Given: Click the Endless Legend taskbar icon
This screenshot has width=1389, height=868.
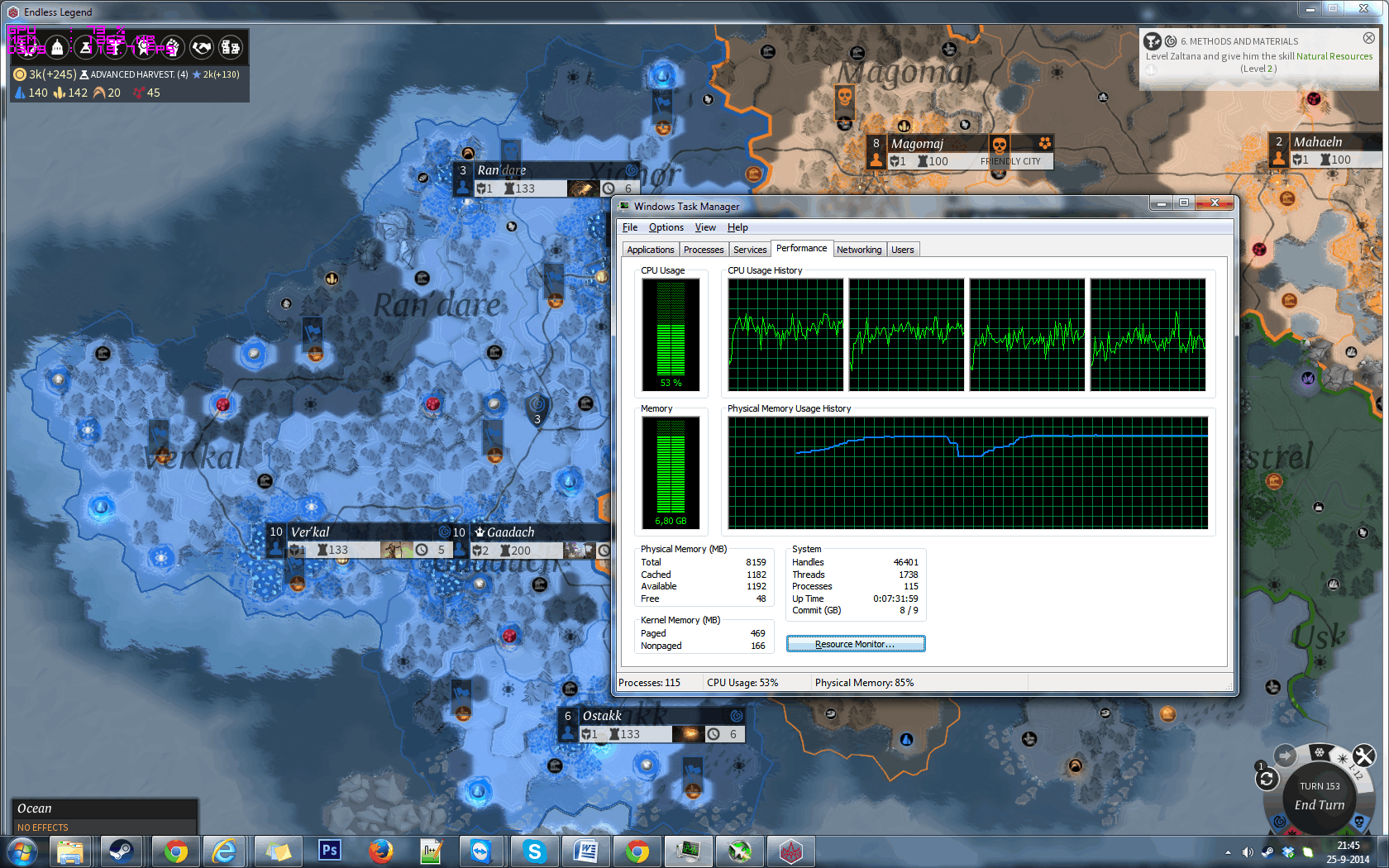Looking at the screenshot, I should coord(791,851).
